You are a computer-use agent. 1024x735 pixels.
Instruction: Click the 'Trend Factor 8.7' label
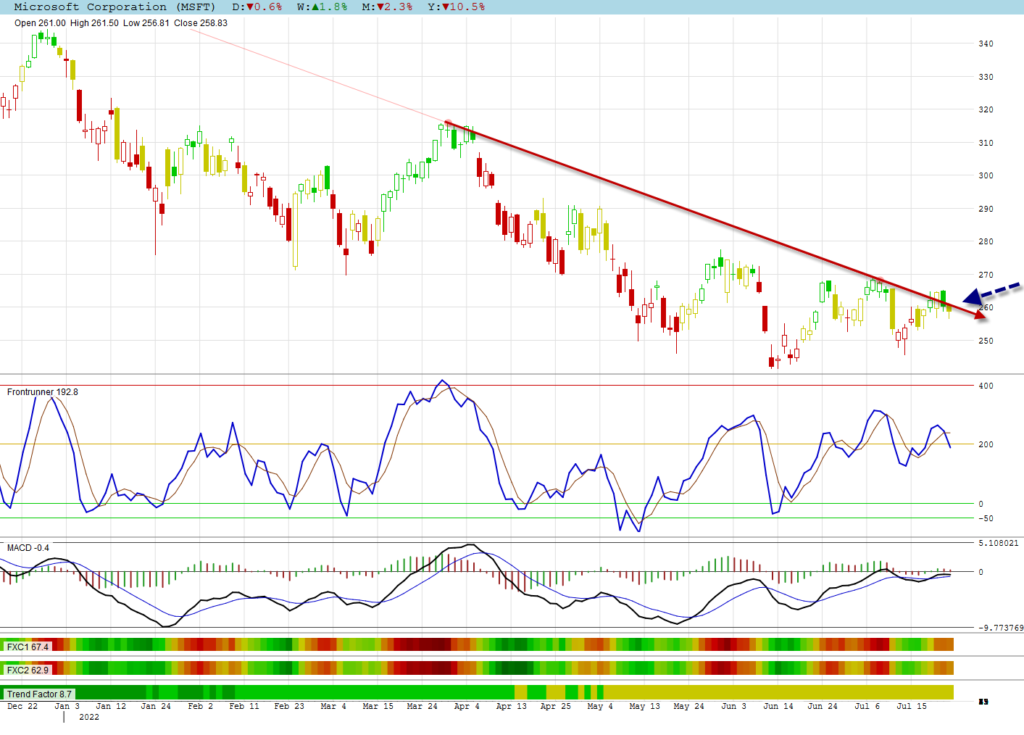[x=39, y=694]
